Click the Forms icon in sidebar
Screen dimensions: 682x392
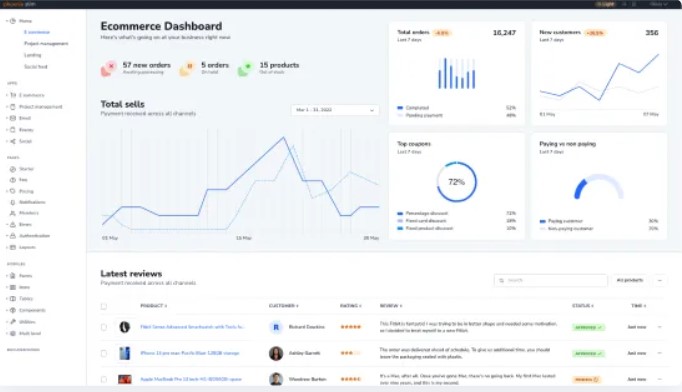coord(13,276)
